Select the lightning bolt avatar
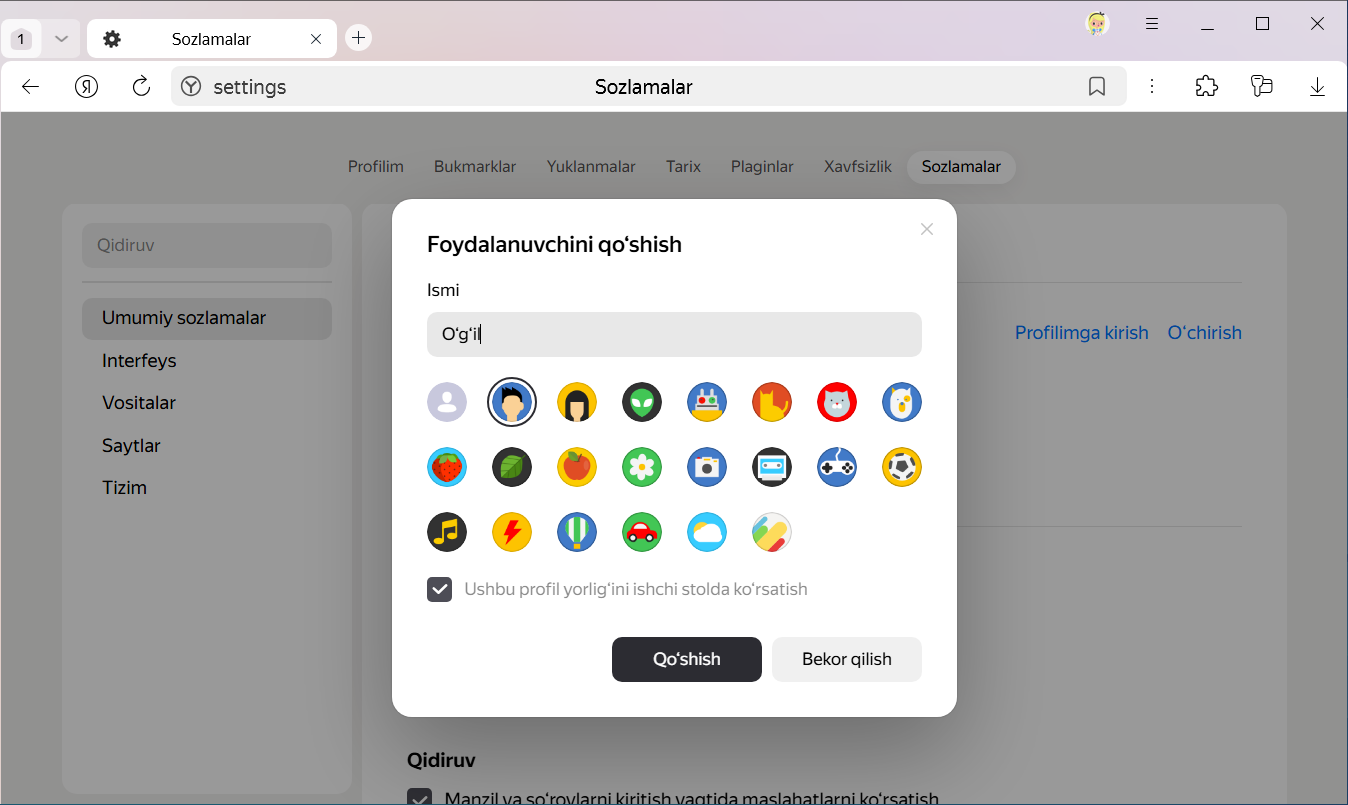1348x805 pixels. (512, 532)
